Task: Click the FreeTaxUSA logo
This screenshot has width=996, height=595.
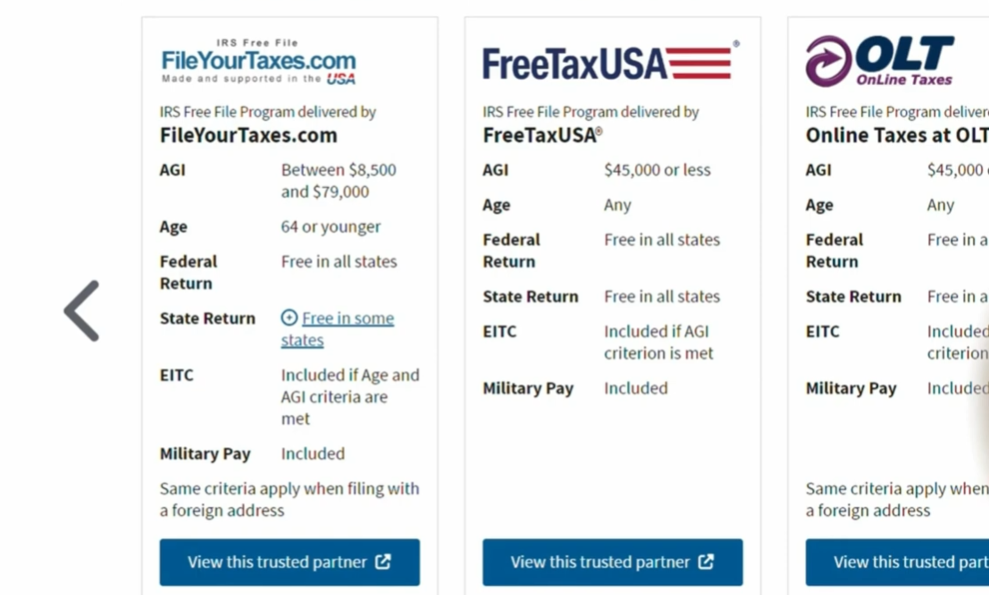Action: click(x=608, y=63)
